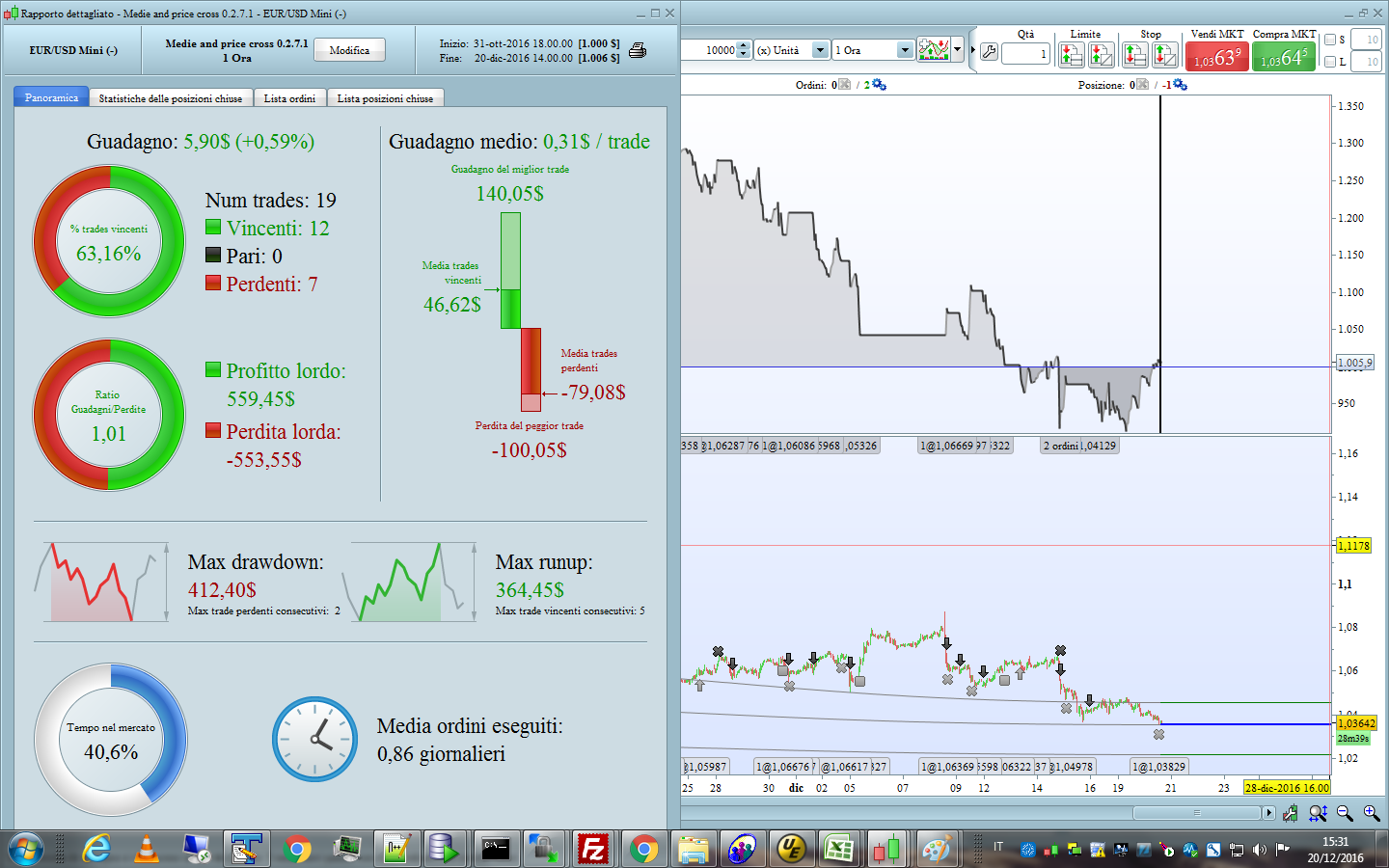
Task: Click the red Vendi MKT sell button
Action: click(x=1217, y=57)
